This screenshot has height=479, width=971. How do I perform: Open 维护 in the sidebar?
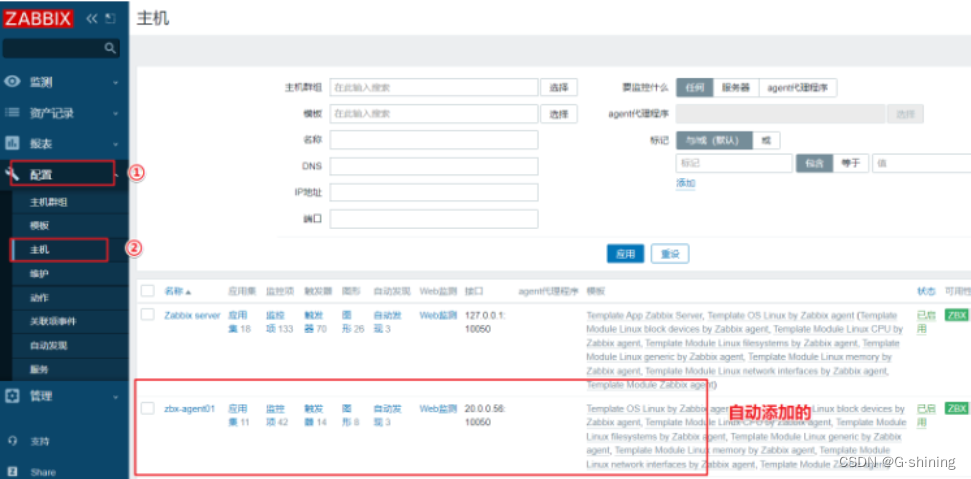pyautogui.click(x=39, y=273)
